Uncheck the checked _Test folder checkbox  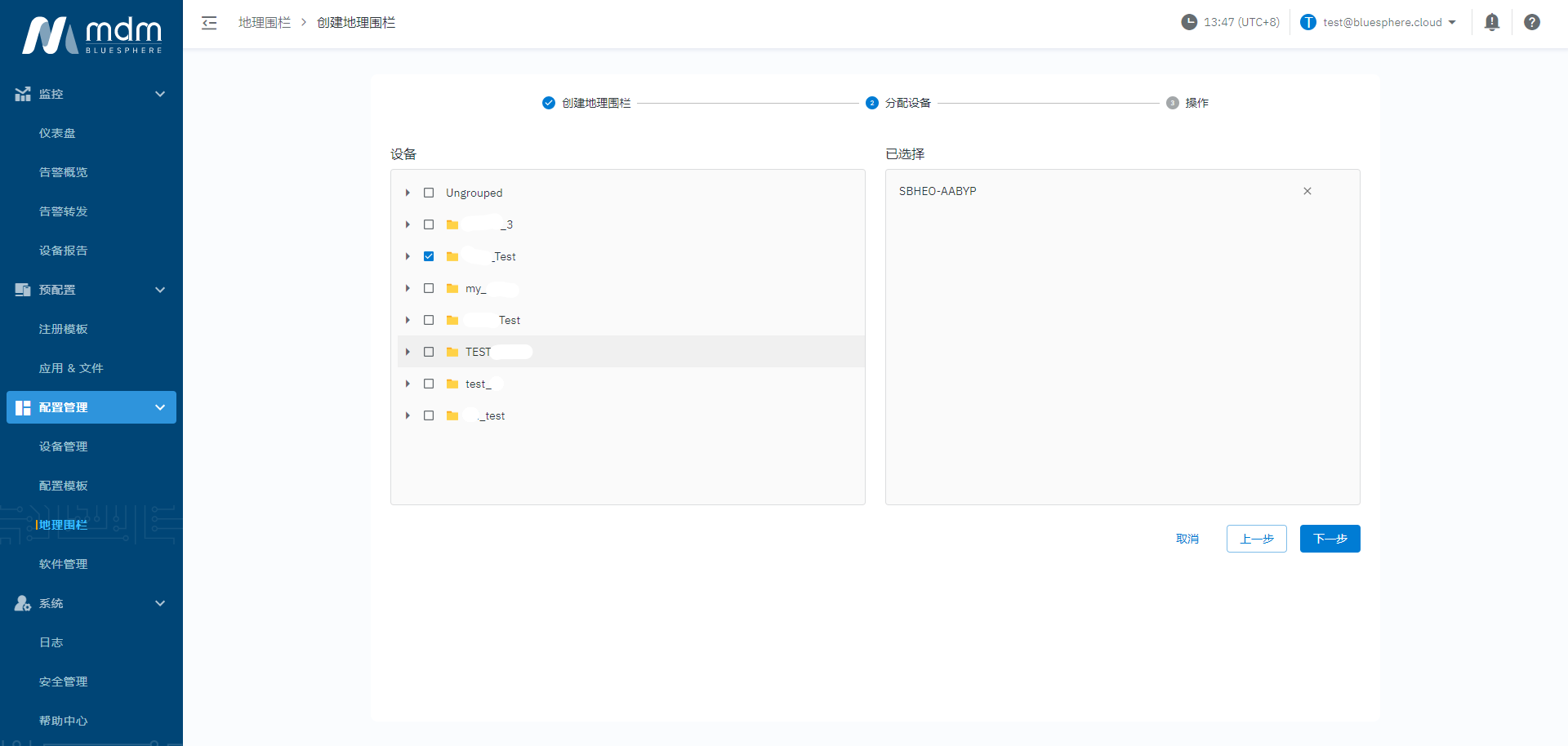tap(429, 256)
